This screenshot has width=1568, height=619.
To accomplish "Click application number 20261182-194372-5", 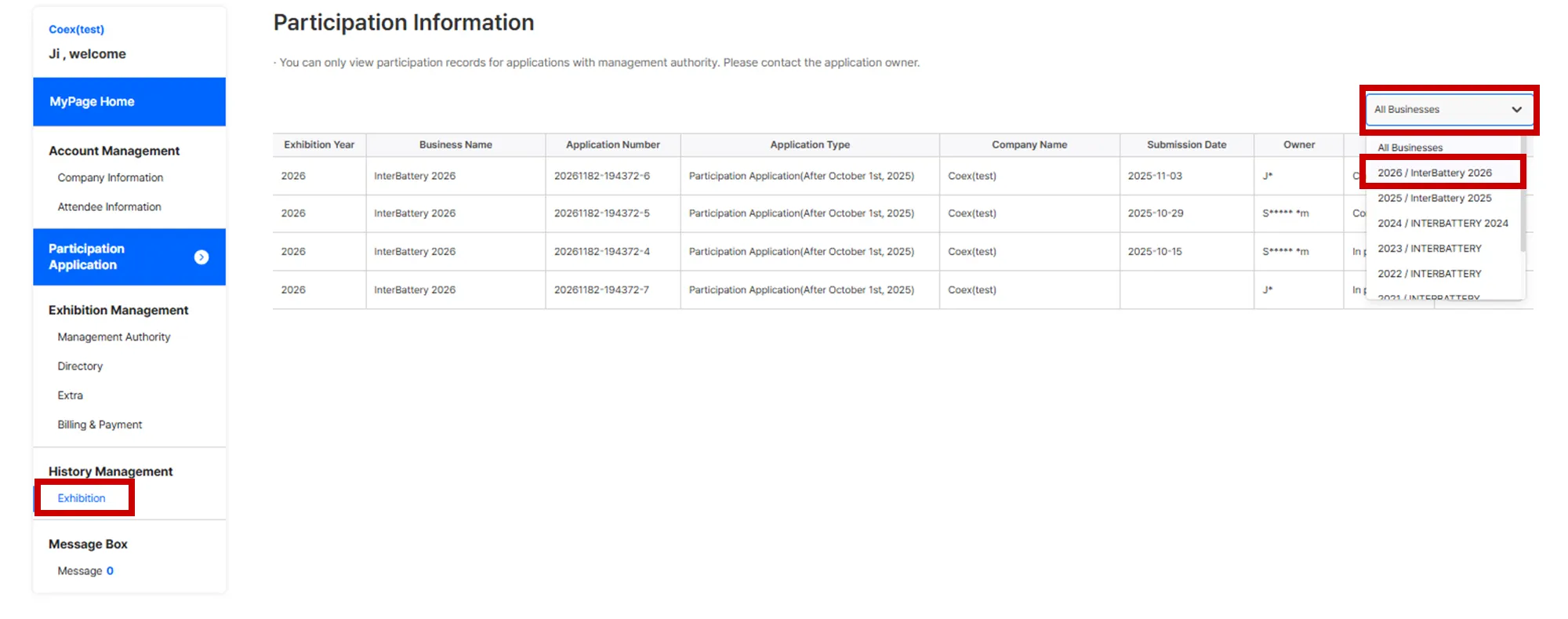I will (602, 213).
